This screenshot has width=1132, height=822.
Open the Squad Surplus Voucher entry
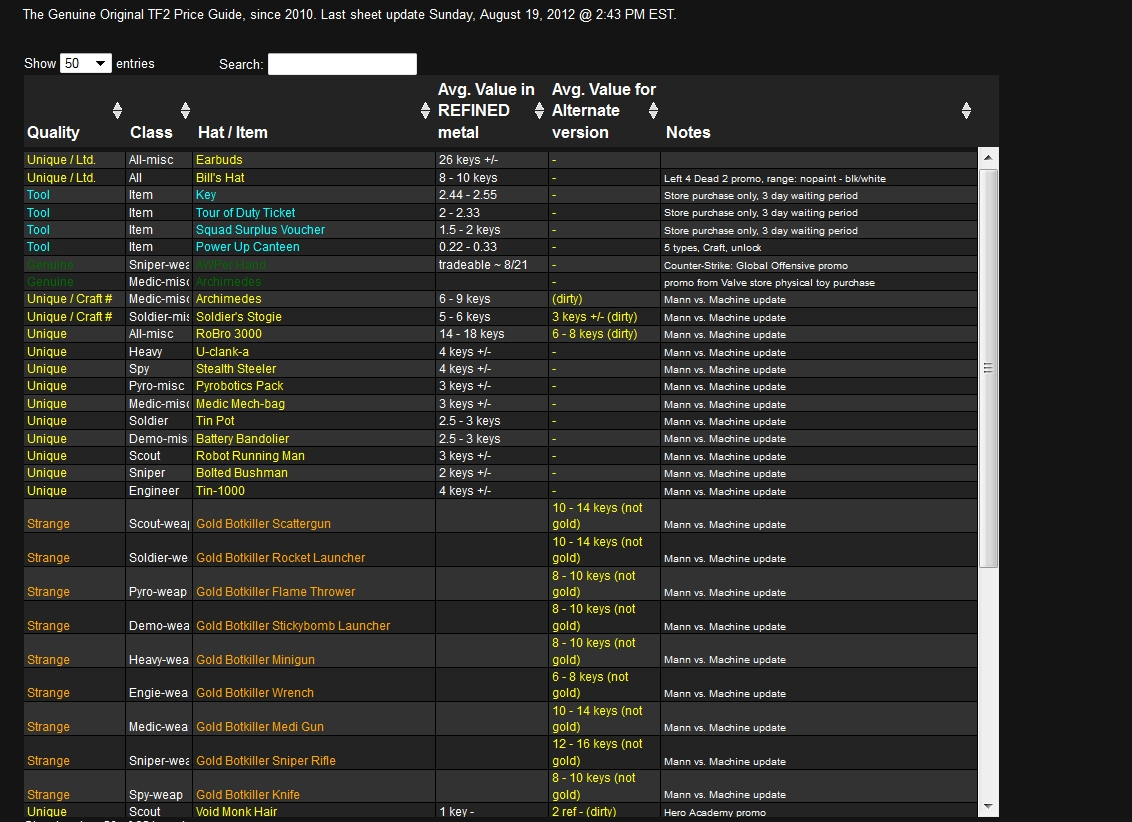click(x=260, y=229)
